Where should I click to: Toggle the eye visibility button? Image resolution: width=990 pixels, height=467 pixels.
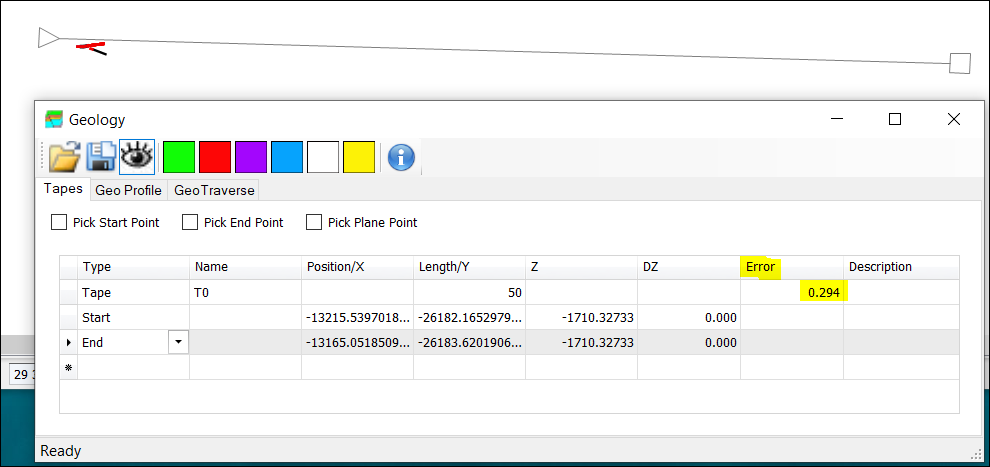(x=137, y=157)
